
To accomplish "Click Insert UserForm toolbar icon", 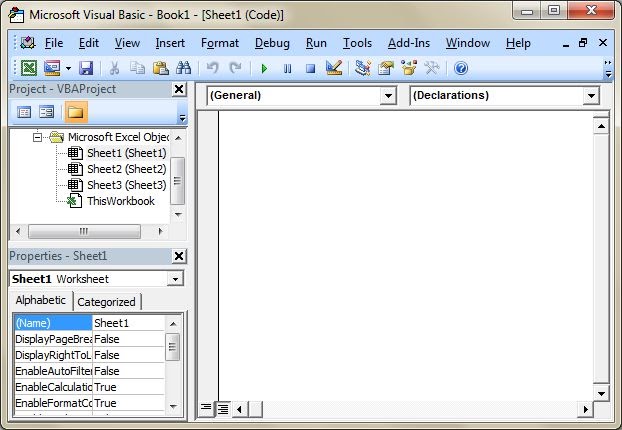I will tap(52, 68).
